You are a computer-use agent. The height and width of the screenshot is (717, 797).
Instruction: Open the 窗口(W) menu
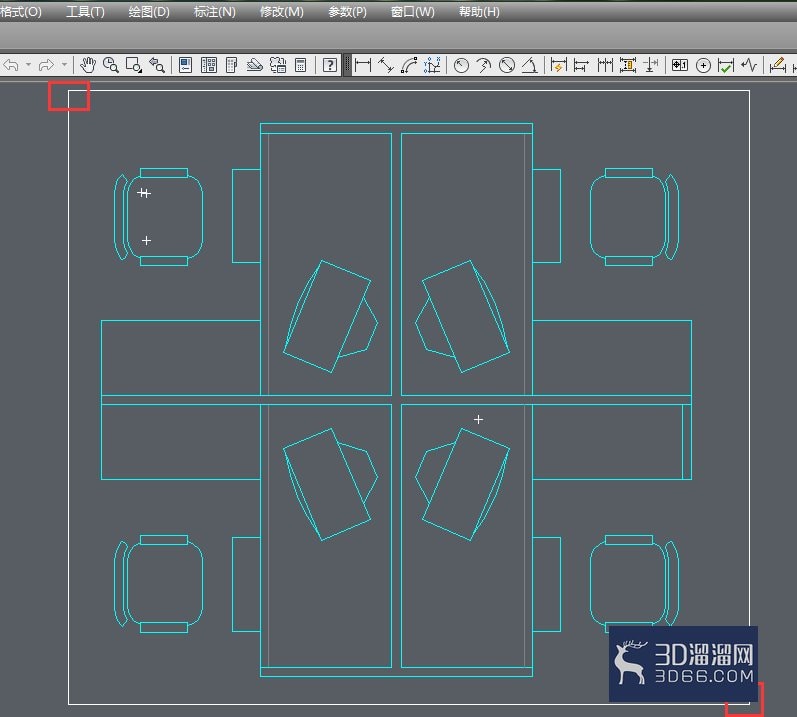[x=413, y=11]
